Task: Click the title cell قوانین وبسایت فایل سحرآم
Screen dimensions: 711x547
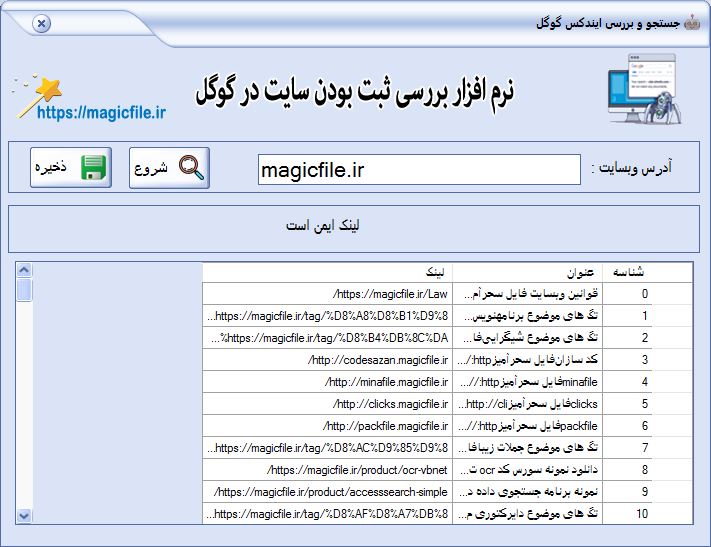Action: (x=527, y=294)
